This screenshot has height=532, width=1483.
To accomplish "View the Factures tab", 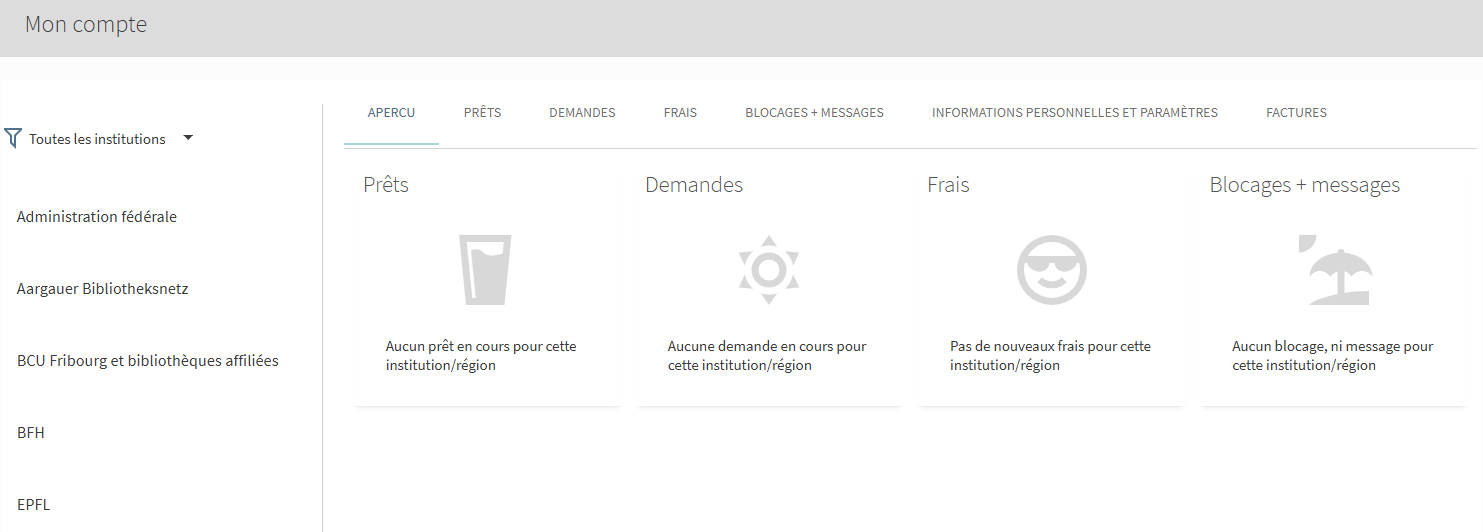I will pos(1296,113).
